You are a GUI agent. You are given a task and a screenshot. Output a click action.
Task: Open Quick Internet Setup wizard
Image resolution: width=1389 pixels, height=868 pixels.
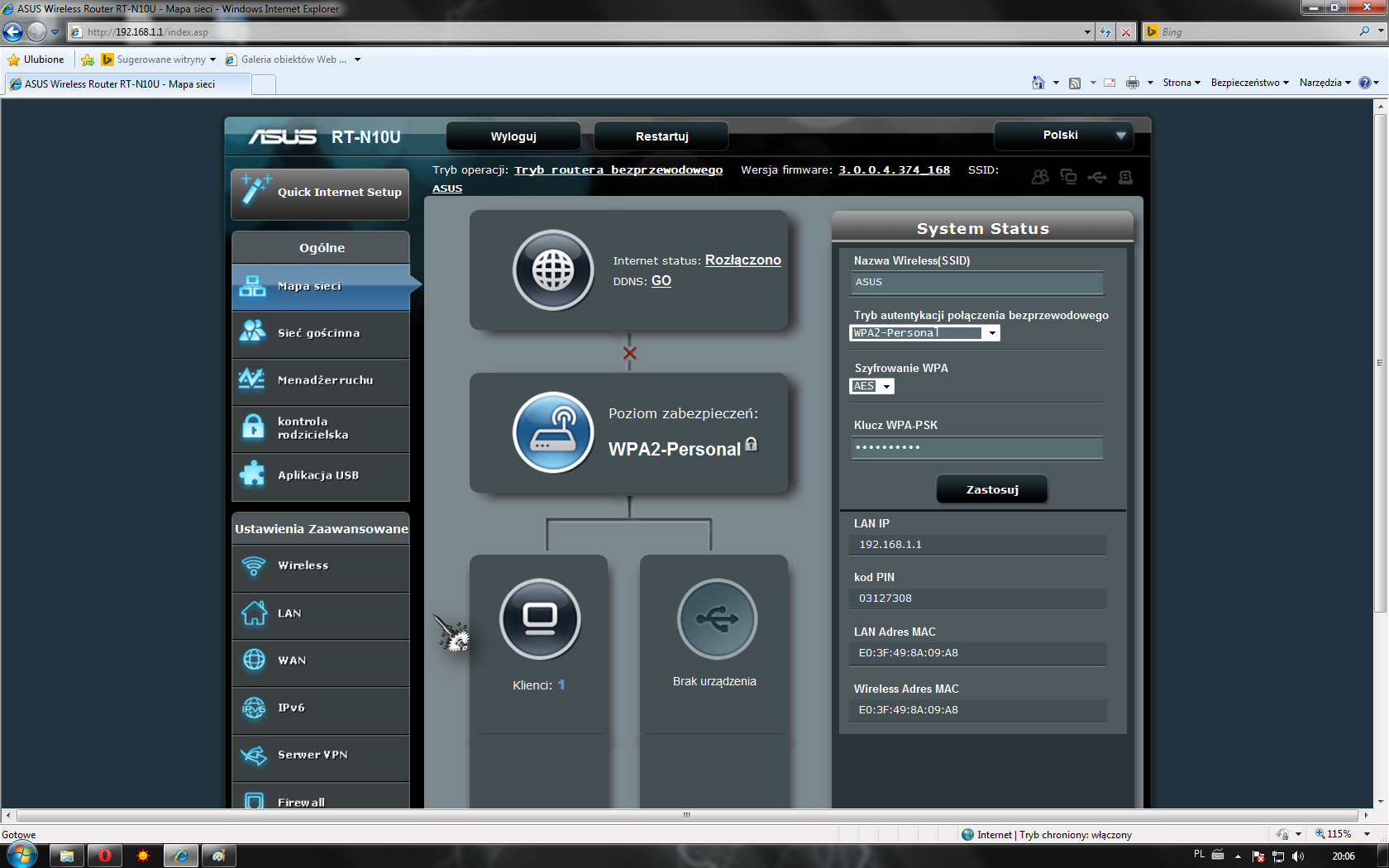pos(321,193)
